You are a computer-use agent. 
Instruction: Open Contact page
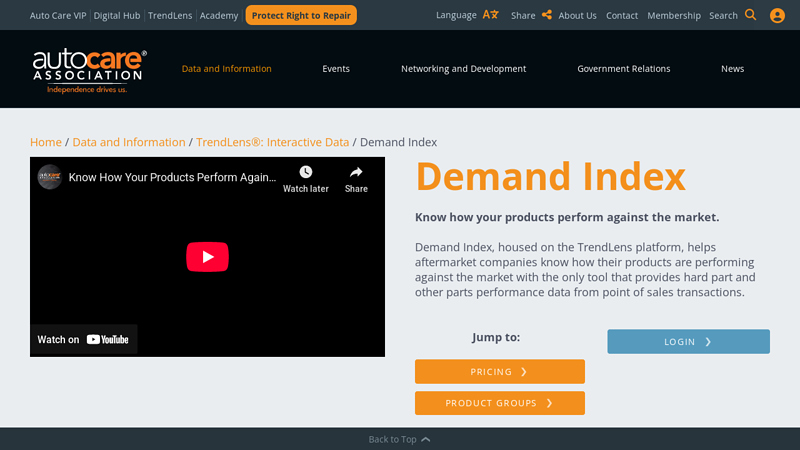(x=622, y=15)
